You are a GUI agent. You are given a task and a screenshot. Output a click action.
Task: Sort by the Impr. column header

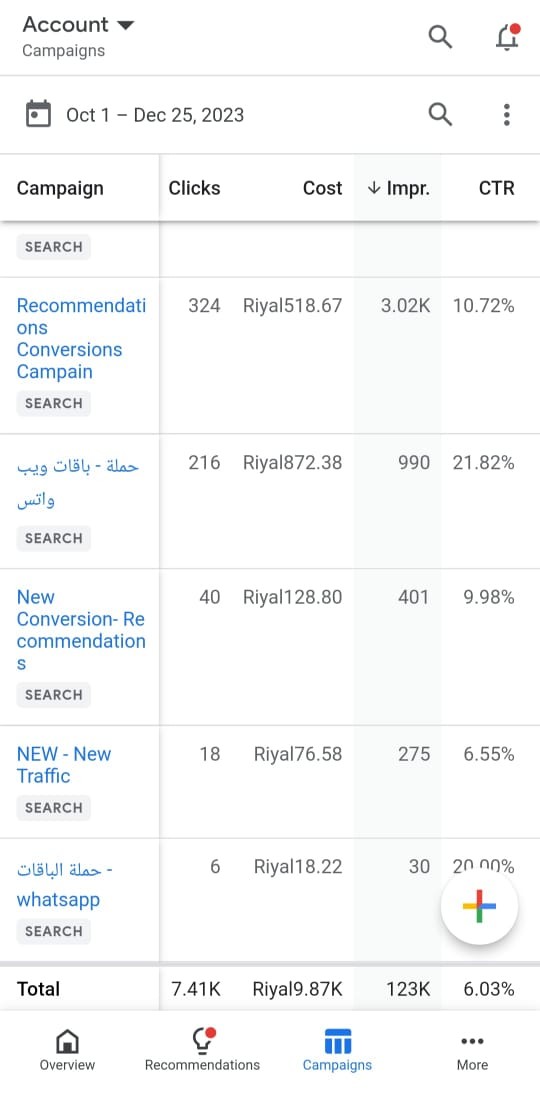point(398,188)
